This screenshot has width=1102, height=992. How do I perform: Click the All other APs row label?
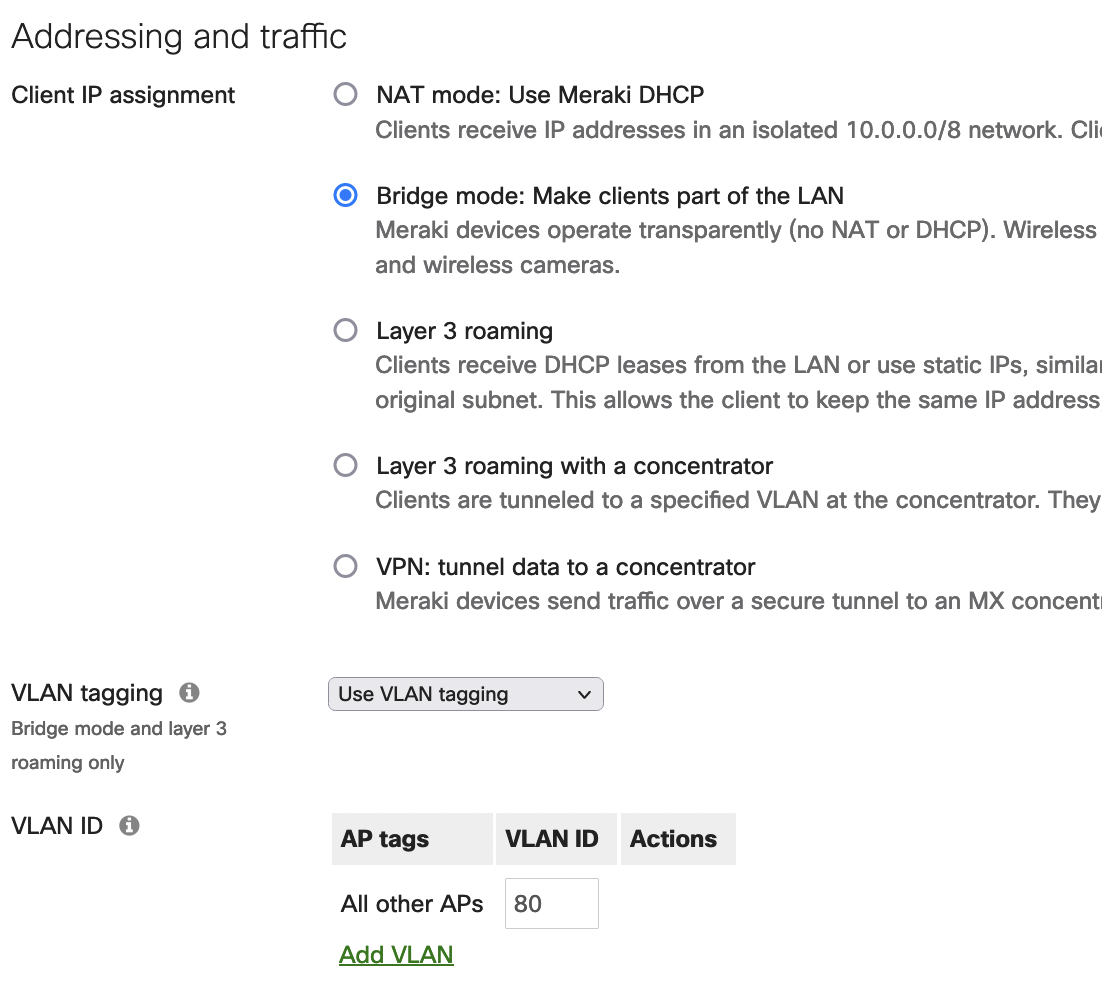tap(412, 902)
